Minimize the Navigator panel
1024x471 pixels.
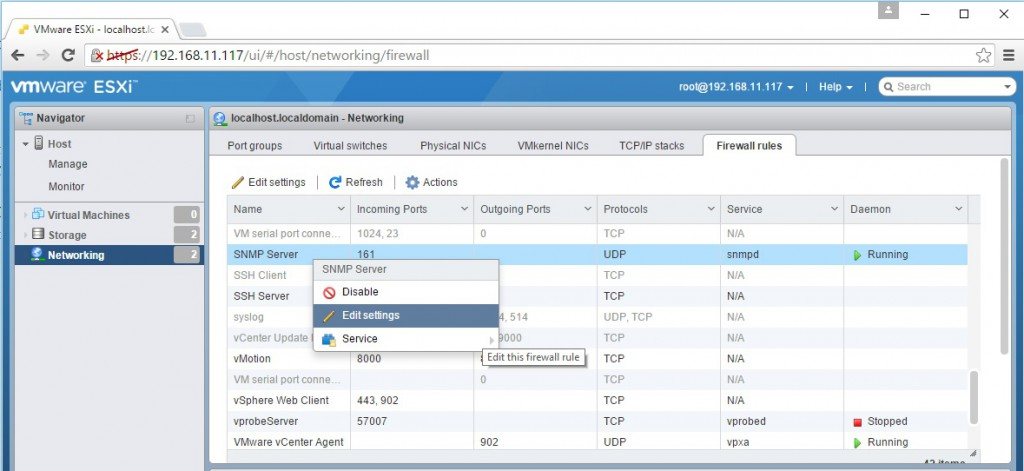(x=190, y=119)
